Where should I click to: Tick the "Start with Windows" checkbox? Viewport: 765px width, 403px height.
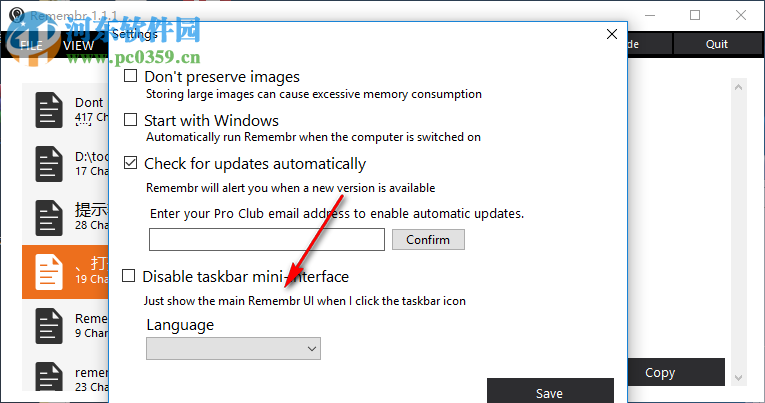pos(130,120)
